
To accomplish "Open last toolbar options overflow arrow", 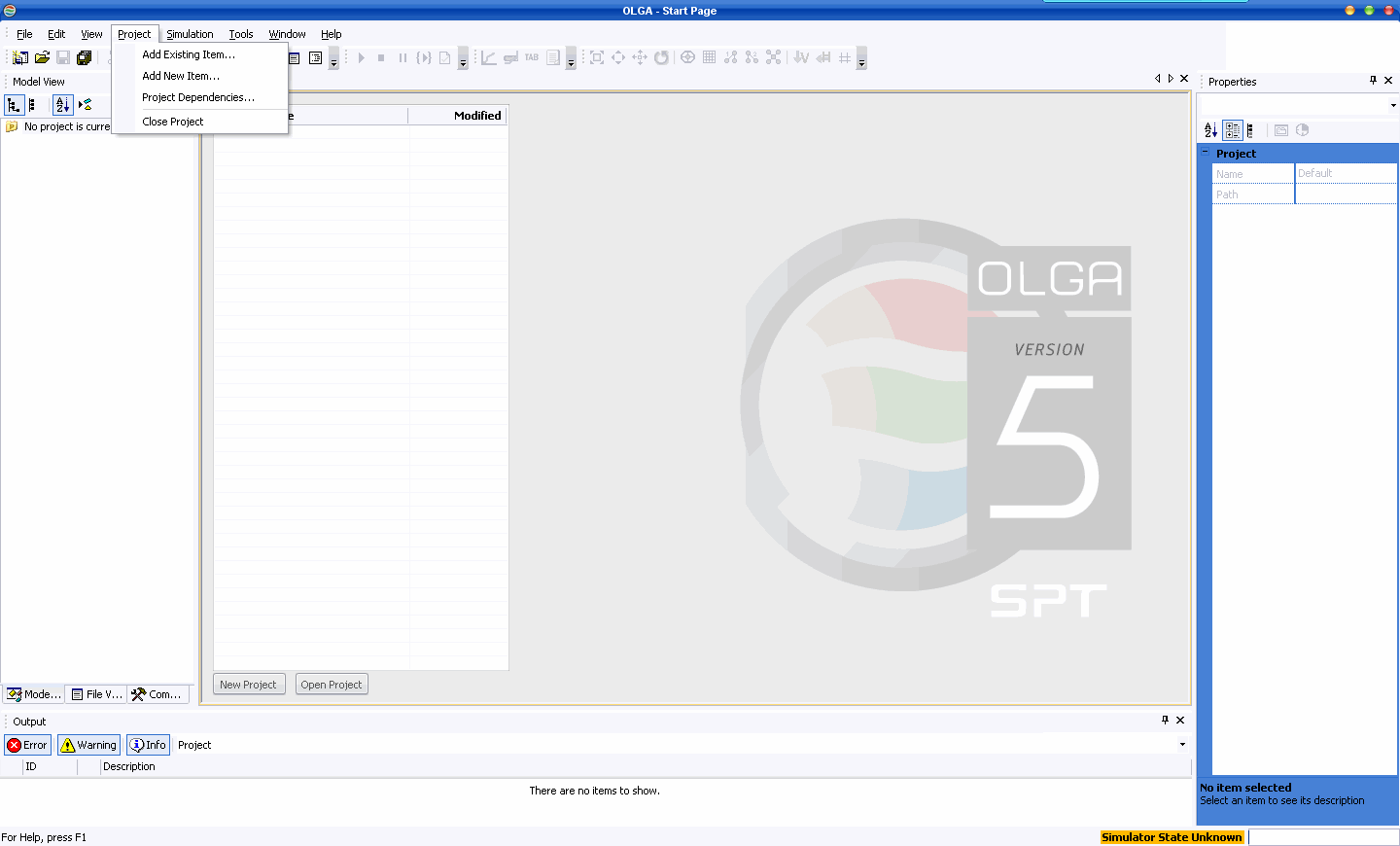I will tap(861, 60).
